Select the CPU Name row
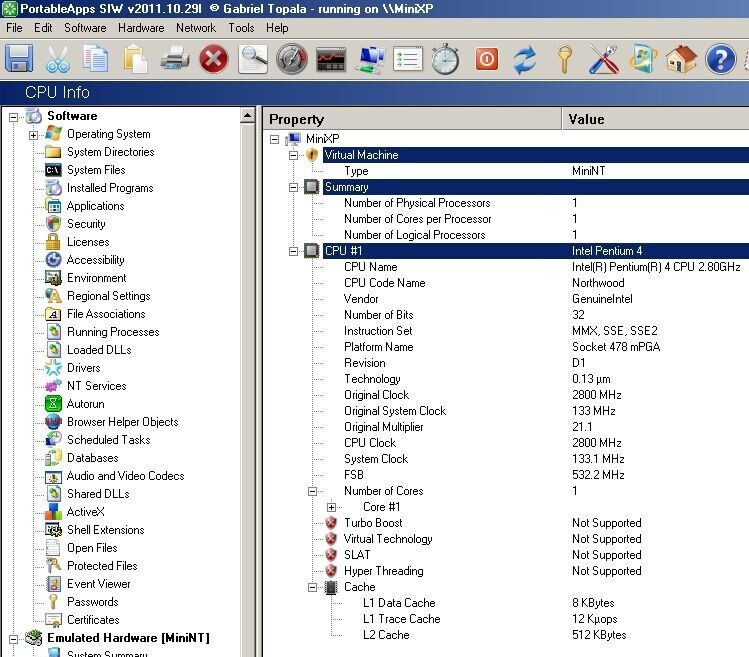Screen dimensions: 749x657 coord(536,267)
